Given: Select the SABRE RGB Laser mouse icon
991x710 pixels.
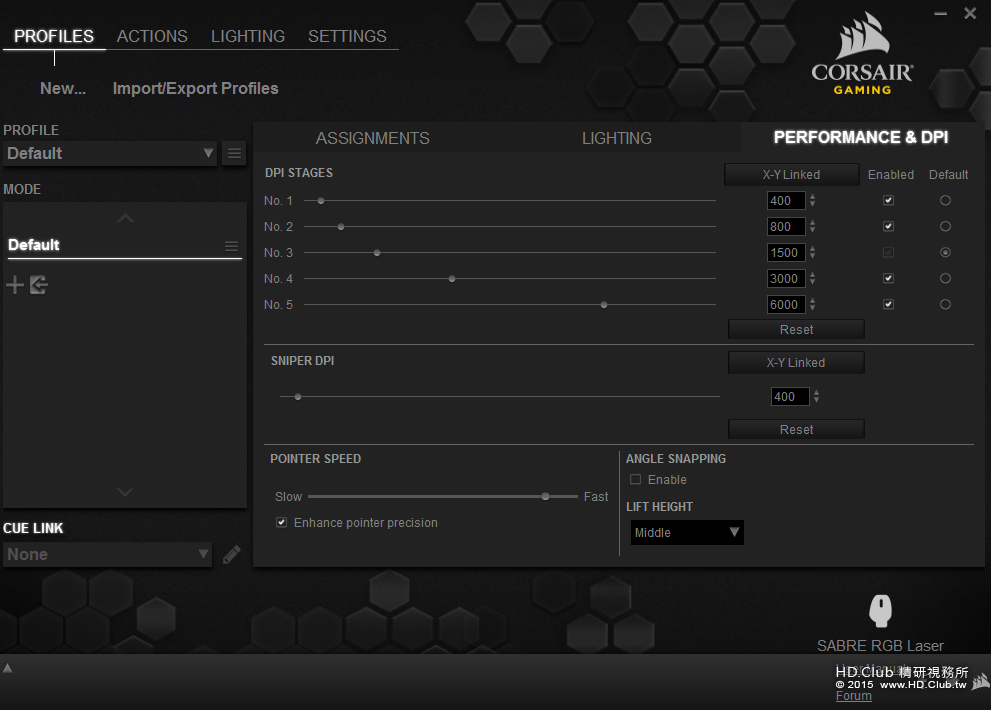Looking at the screenshot, I should (880, 611).
